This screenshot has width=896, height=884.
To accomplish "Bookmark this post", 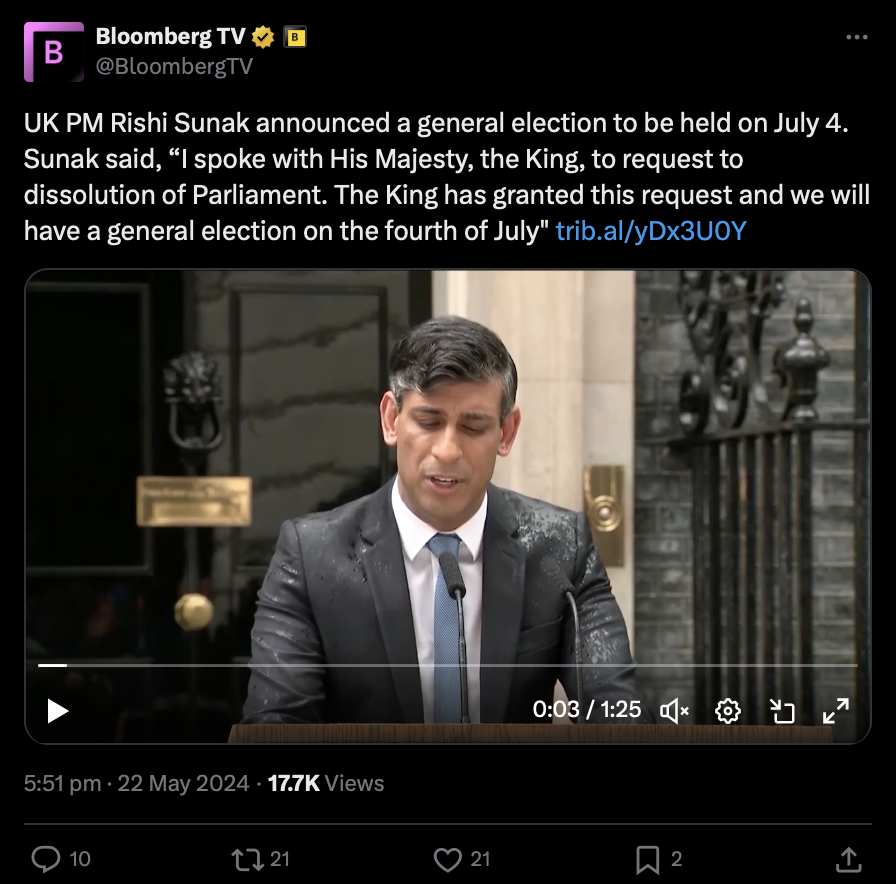I will tap(648, 858).
